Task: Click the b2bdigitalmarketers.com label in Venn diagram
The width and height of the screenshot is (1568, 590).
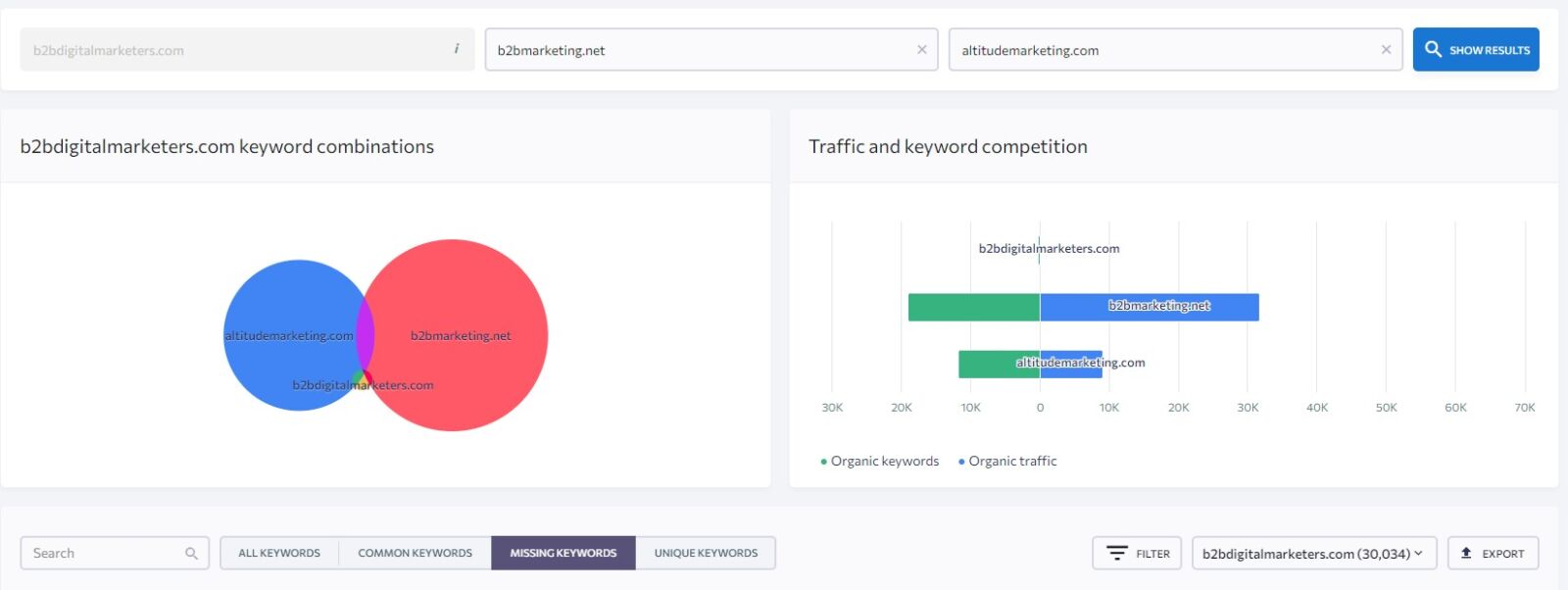Action: coord(363,385)
